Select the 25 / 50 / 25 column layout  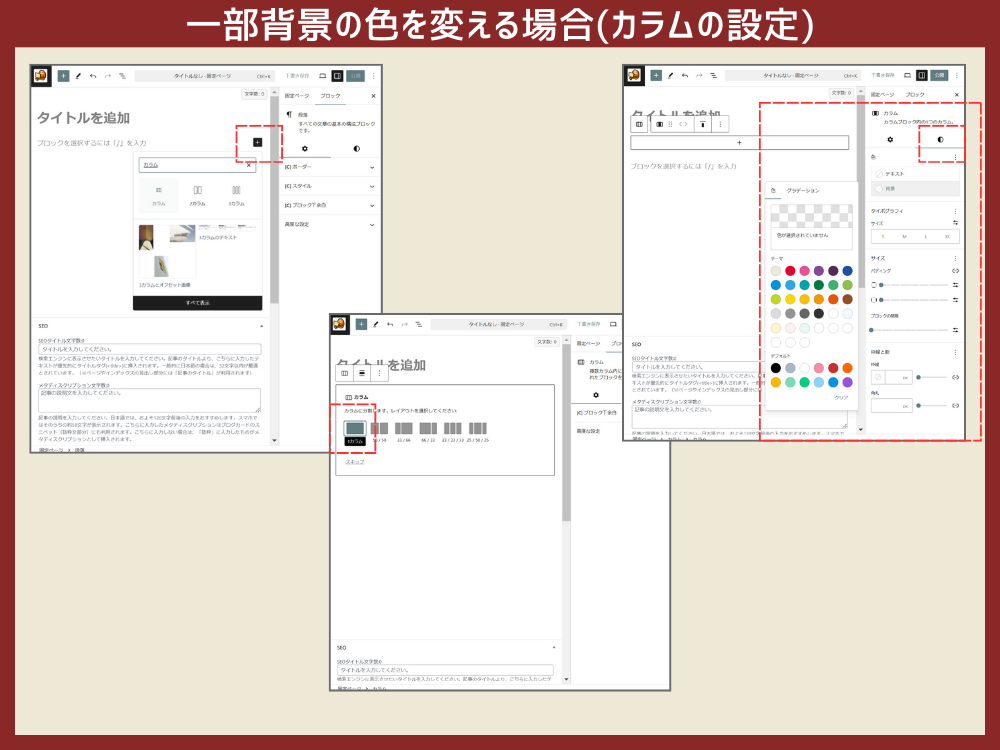point(478,429)
